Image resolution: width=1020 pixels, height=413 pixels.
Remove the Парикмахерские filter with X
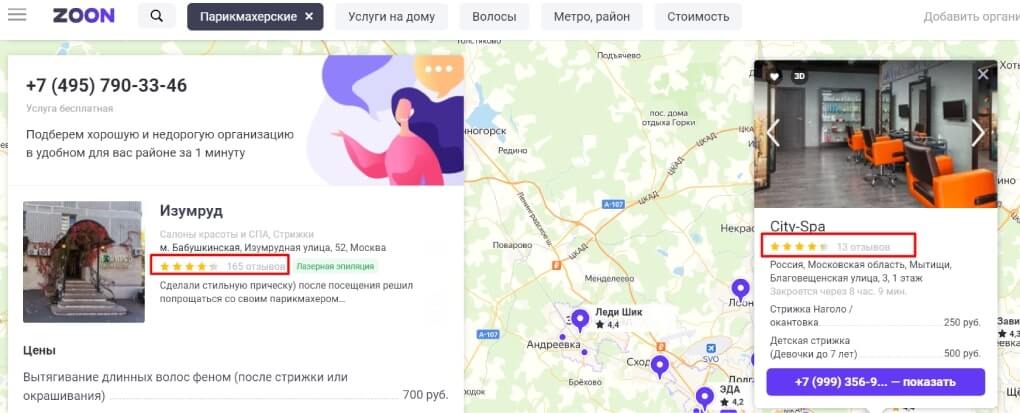click(x=309, y=16)
